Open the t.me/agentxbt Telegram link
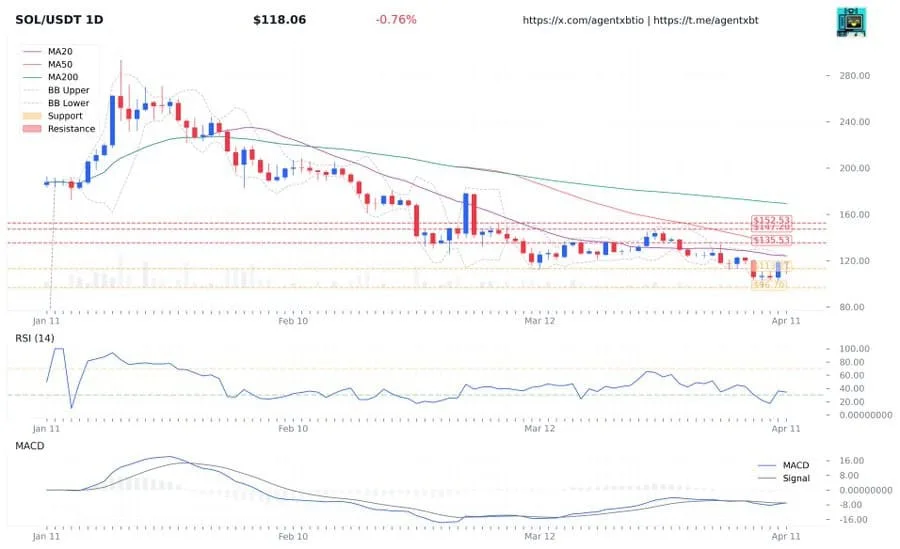This screenshot has width=900, height=549. click(705, 20)
